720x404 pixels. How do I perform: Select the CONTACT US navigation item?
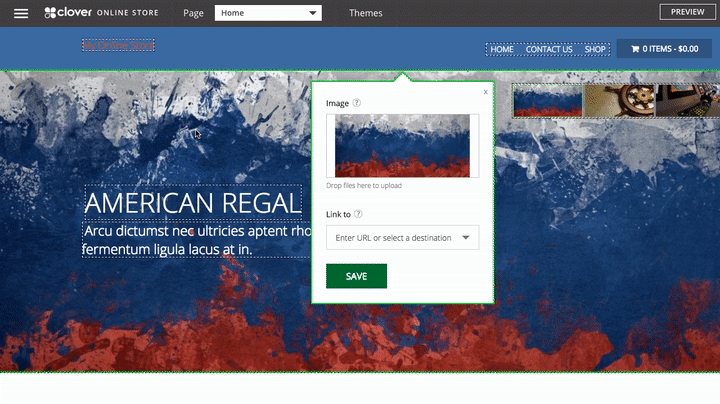click(x=549, y=49)
